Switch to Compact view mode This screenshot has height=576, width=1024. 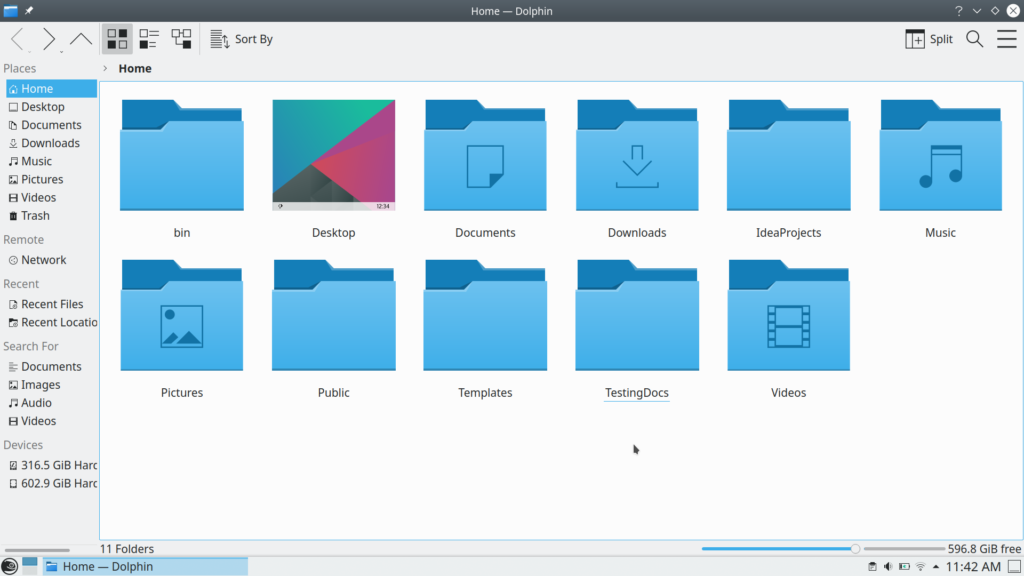coord(149,39)
